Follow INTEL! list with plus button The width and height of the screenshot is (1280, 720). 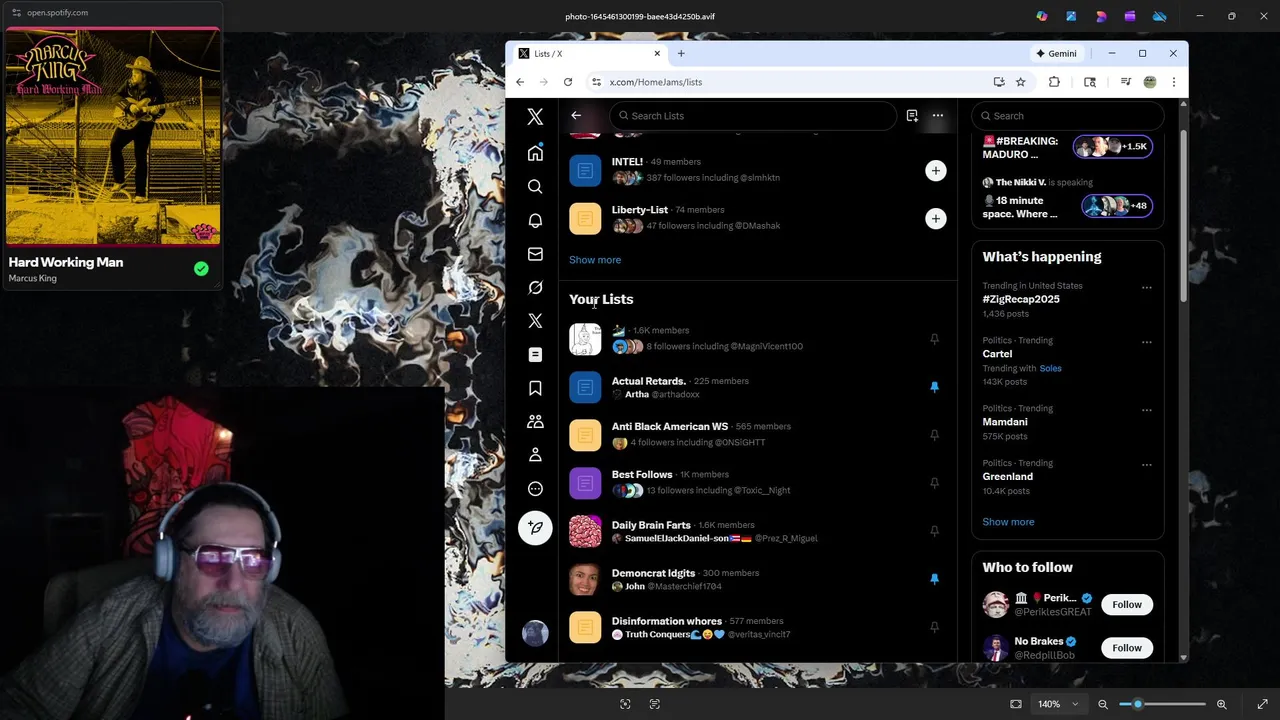[x=935, y=171]
